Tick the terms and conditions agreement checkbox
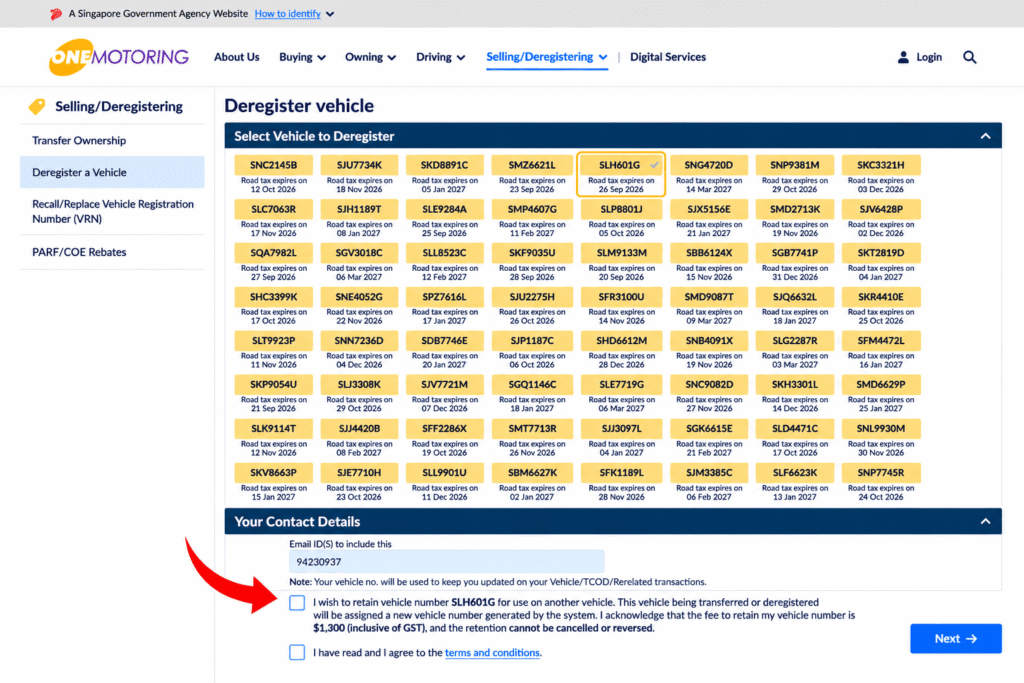The width and height of the screenshot is (1024, 683). [x=297, y=652]
